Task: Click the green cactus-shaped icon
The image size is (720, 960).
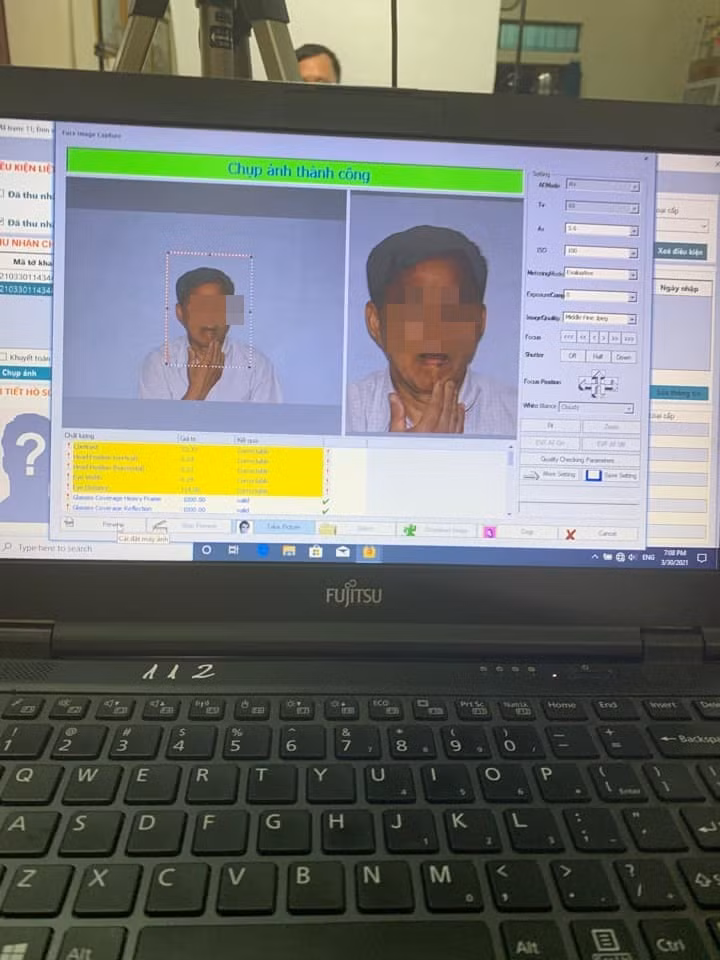Action: [410, 530]
